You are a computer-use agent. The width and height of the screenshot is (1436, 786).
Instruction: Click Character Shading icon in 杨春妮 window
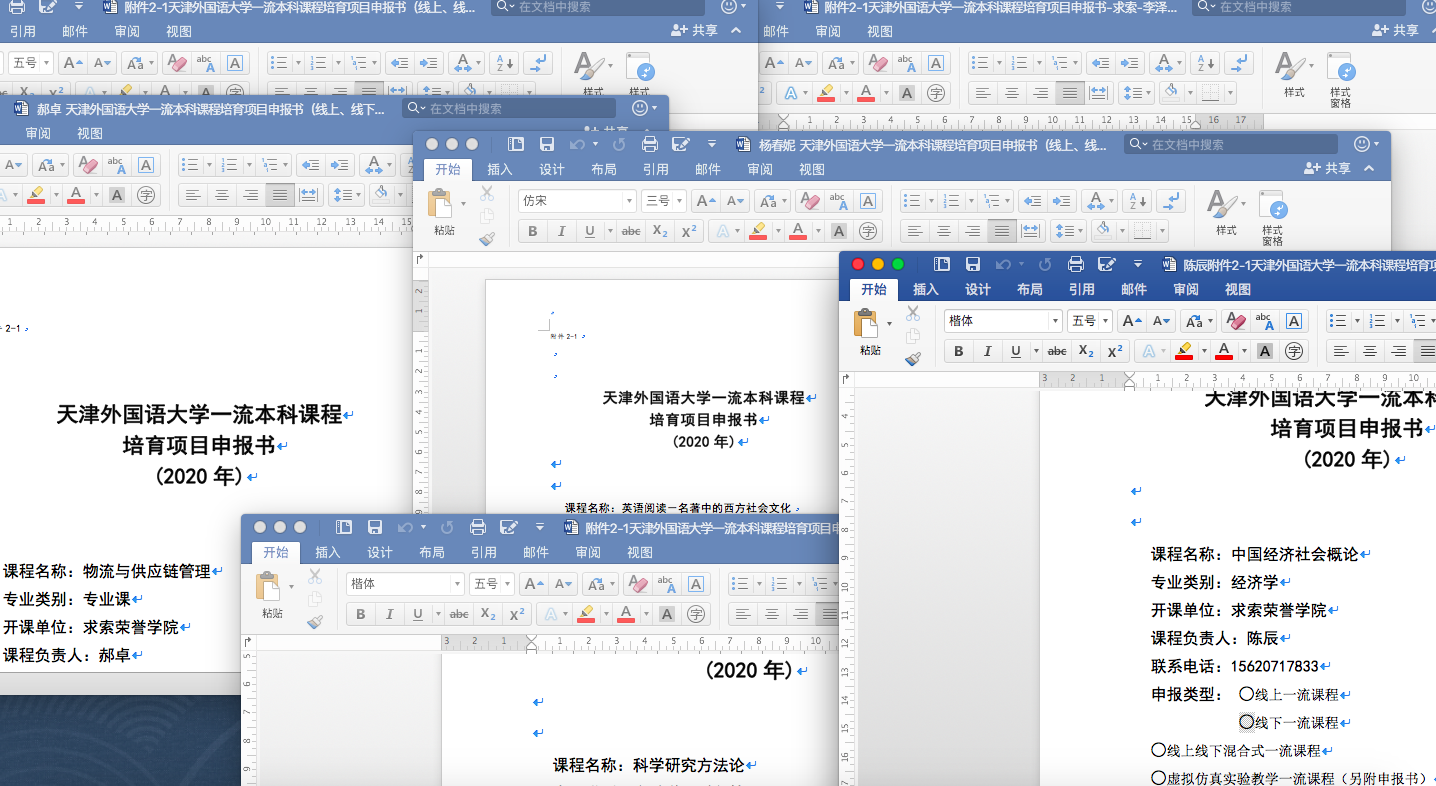click(x=839, y=231)
